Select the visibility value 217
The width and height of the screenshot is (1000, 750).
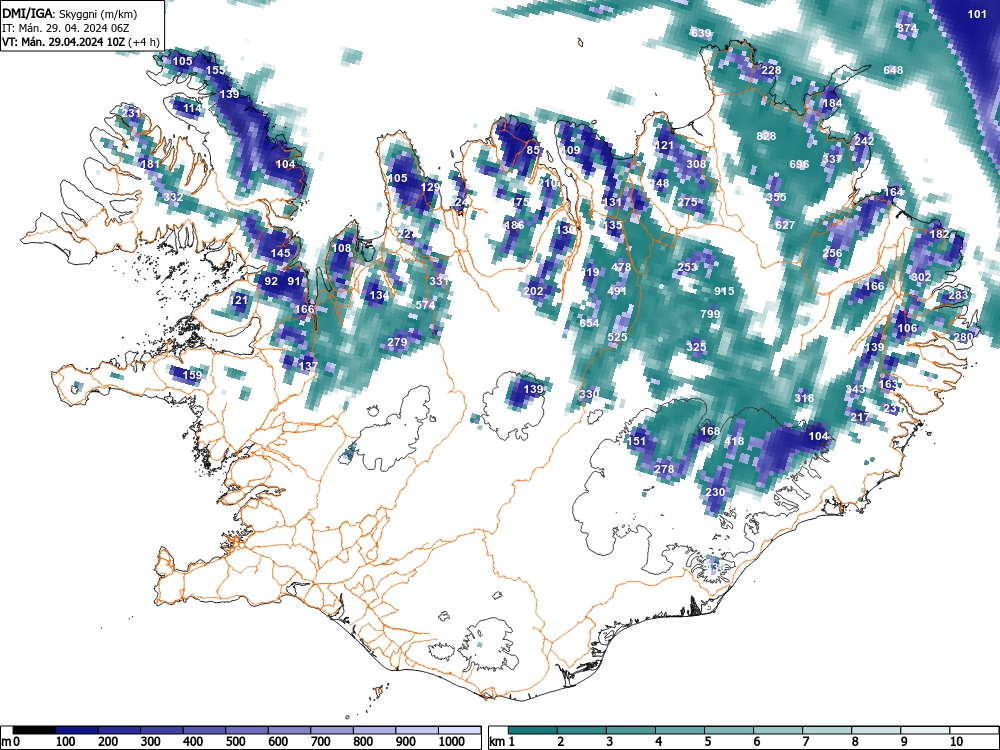coord(860,417)
